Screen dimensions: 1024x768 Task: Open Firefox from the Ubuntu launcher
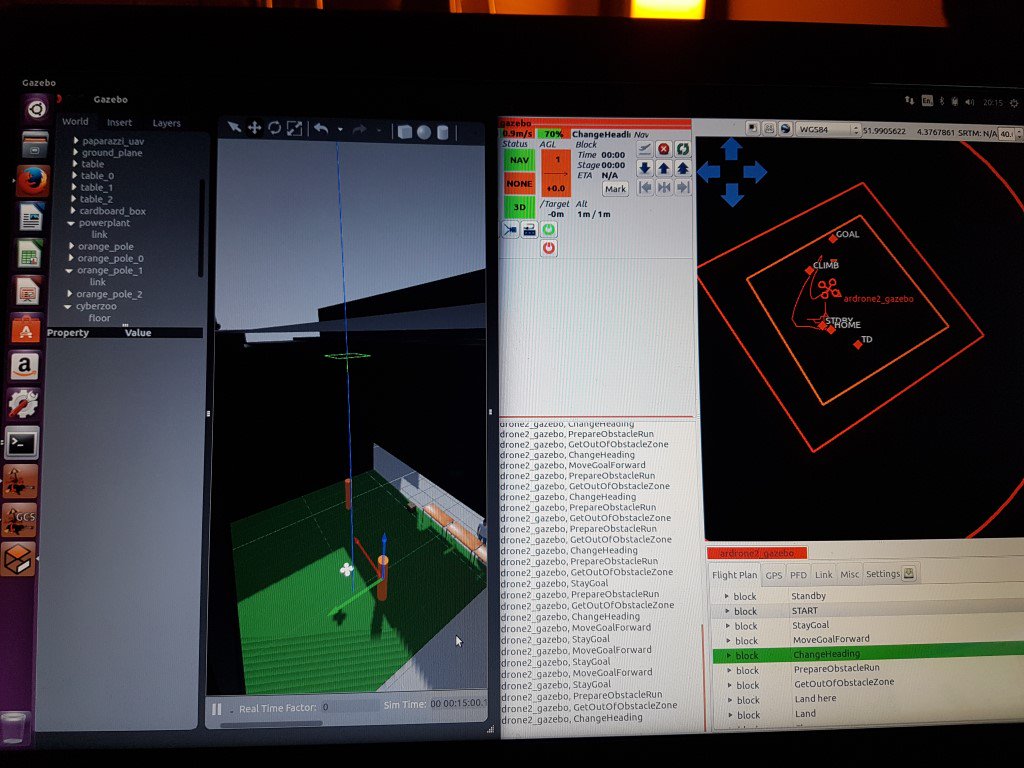coord(33,181)
